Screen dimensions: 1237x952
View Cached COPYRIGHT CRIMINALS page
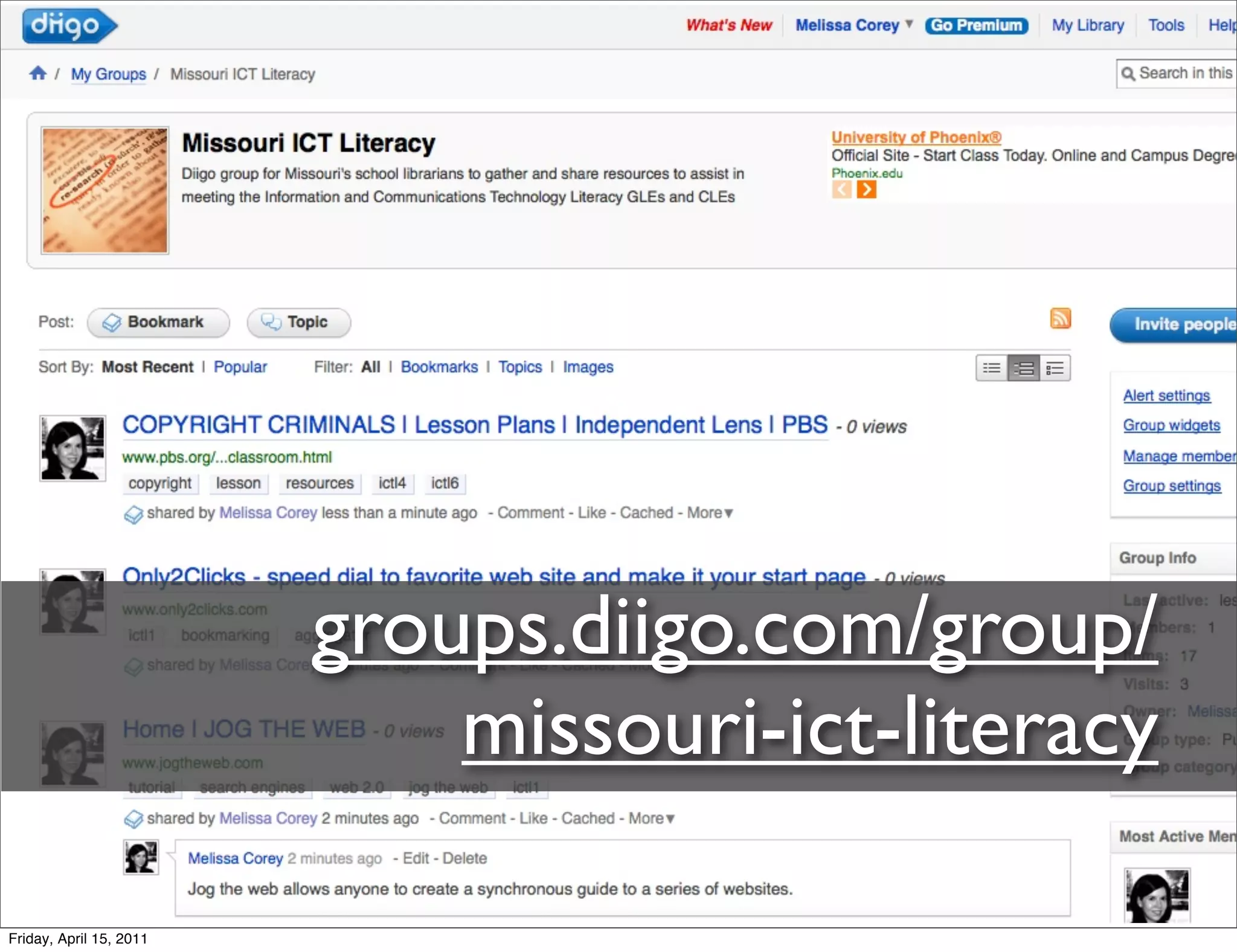pos(646,513)
